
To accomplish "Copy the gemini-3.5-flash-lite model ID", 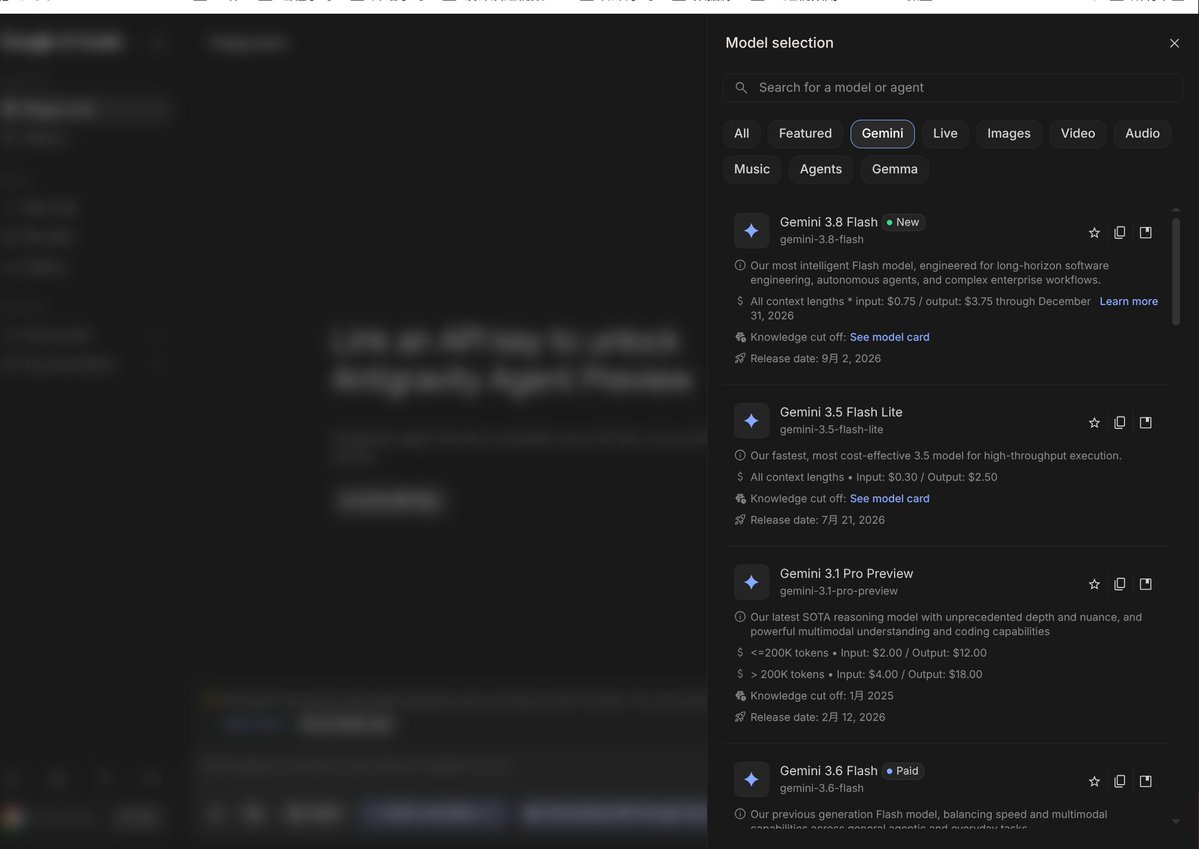I will pyautogui.click(x=1119, y=422).
